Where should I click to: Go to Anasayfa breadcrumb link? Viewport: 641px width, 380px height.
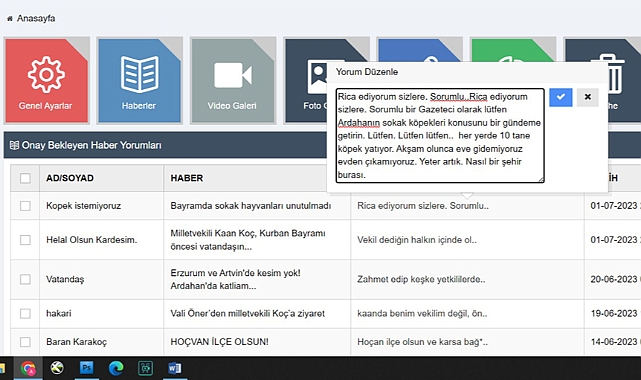tap(36, 18)
